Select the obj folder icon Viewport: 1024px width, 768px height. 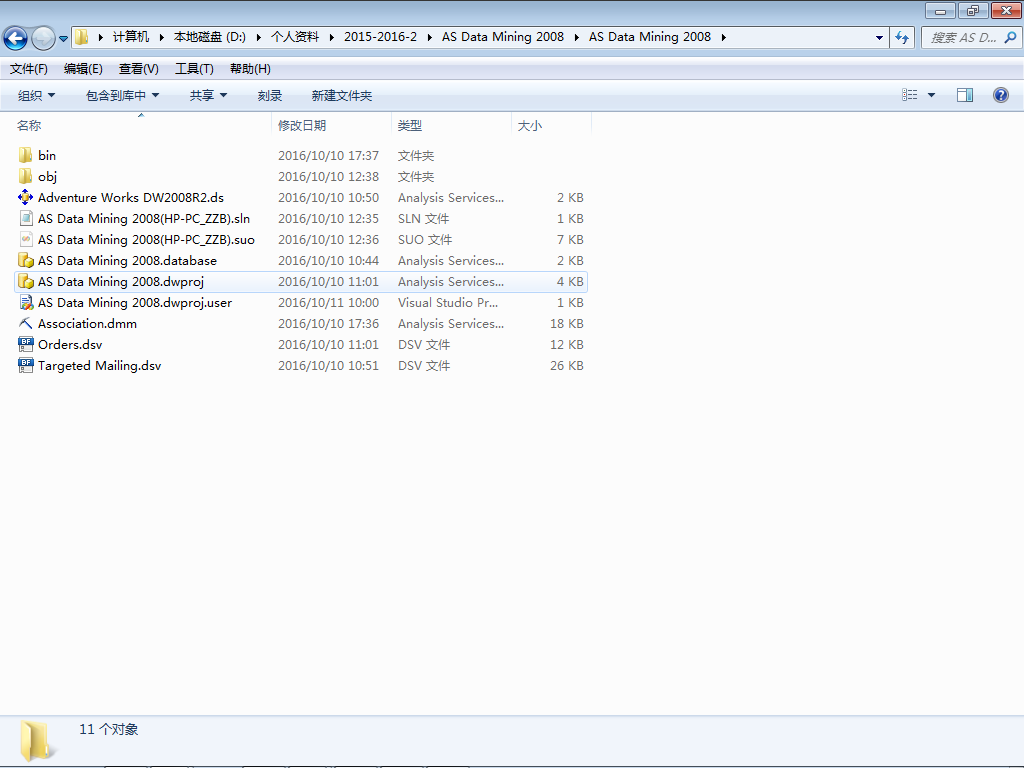pos(25,176)
